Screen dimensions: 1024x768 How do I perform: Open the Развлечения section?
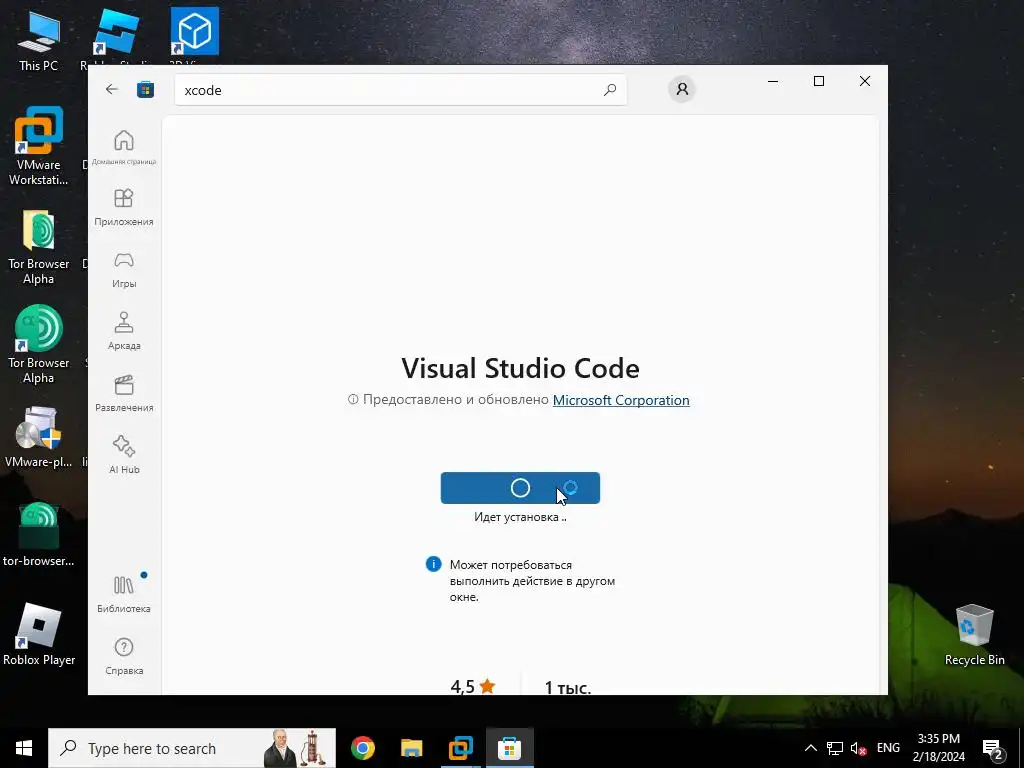click(124, 394)
